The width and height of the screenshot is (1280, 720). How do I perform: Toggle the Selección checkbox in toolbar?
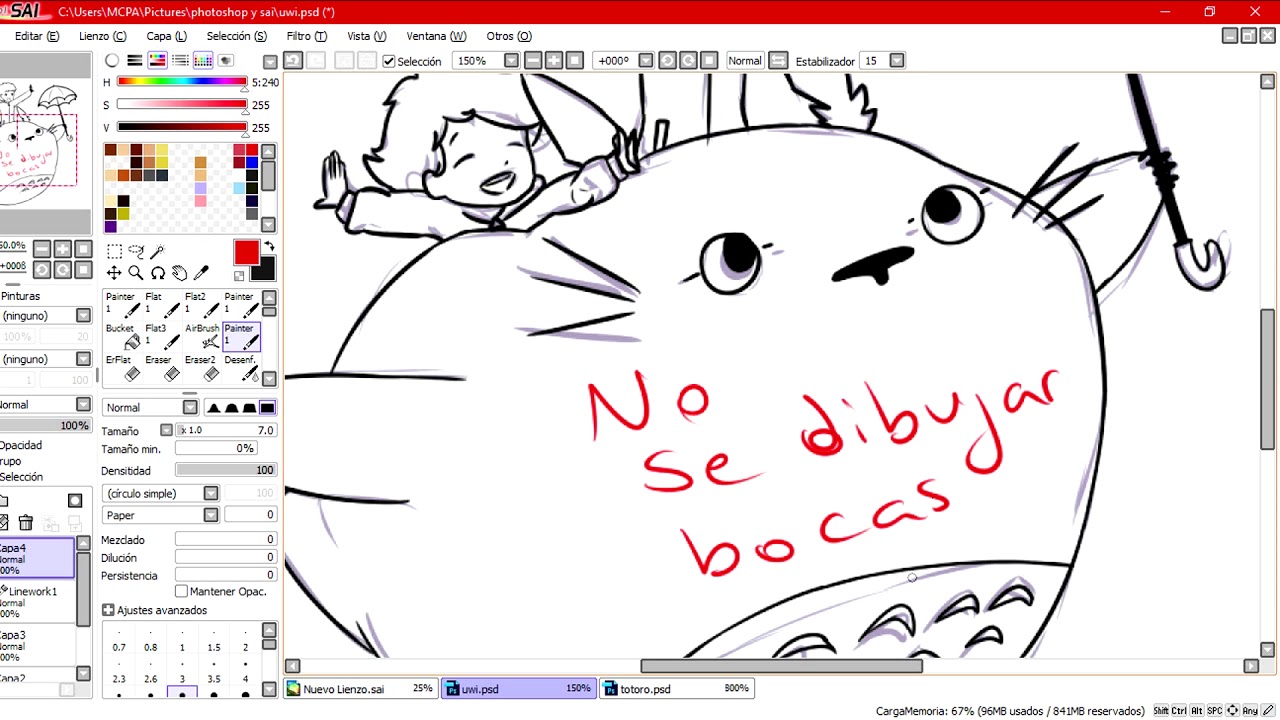pos(389,61)
